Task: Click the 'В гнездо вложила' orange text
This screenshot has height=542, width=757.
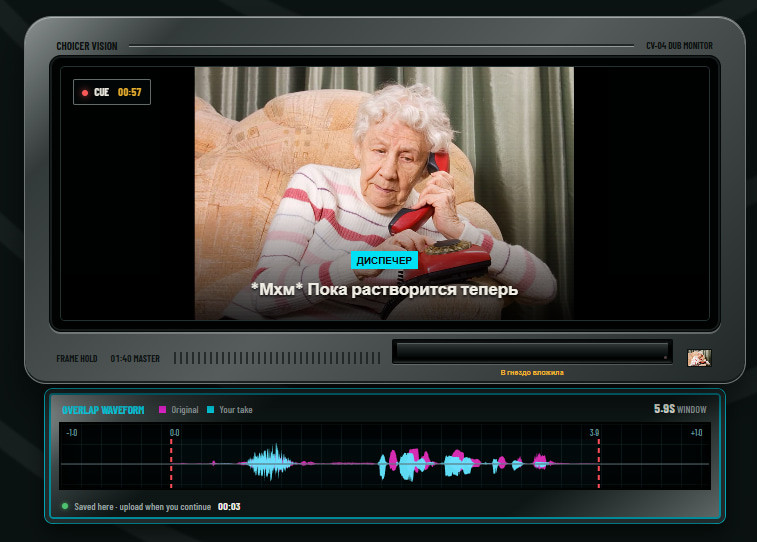Action: click(x=532, y=373)
